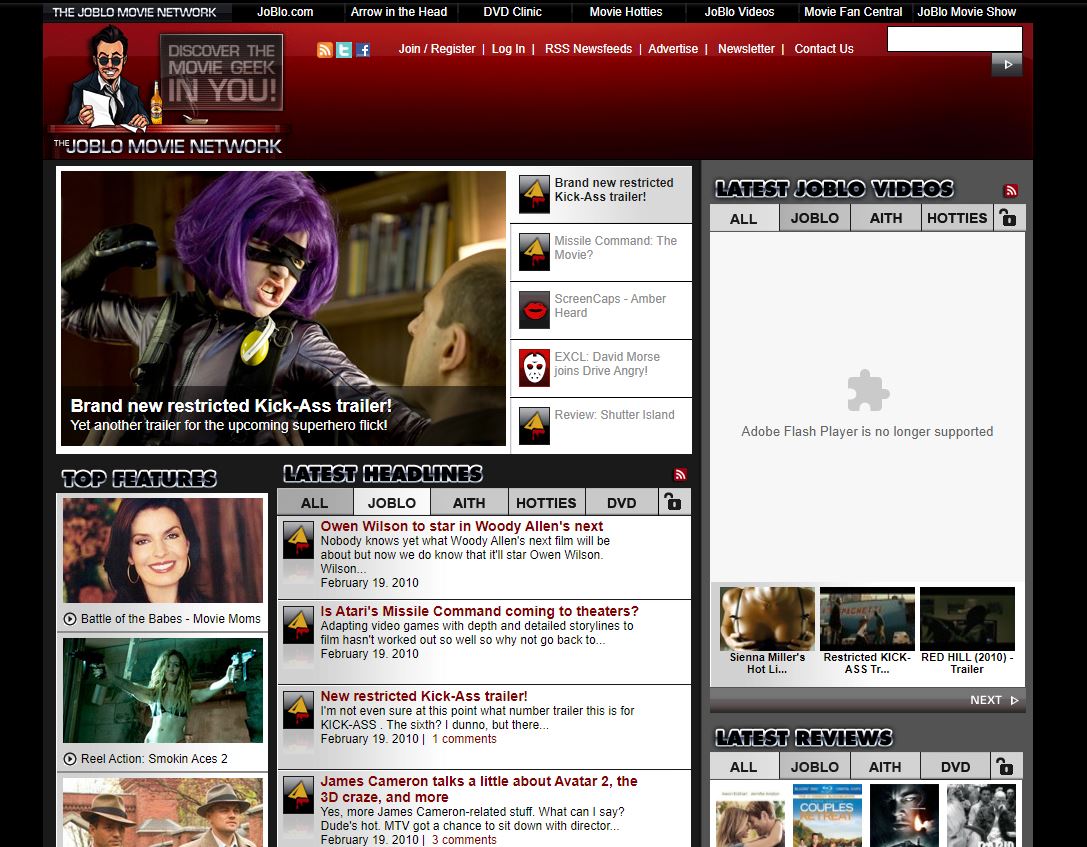Click the lock icon in Latest Reviews tabs

pyautogui.click(x=1005, y=766)
